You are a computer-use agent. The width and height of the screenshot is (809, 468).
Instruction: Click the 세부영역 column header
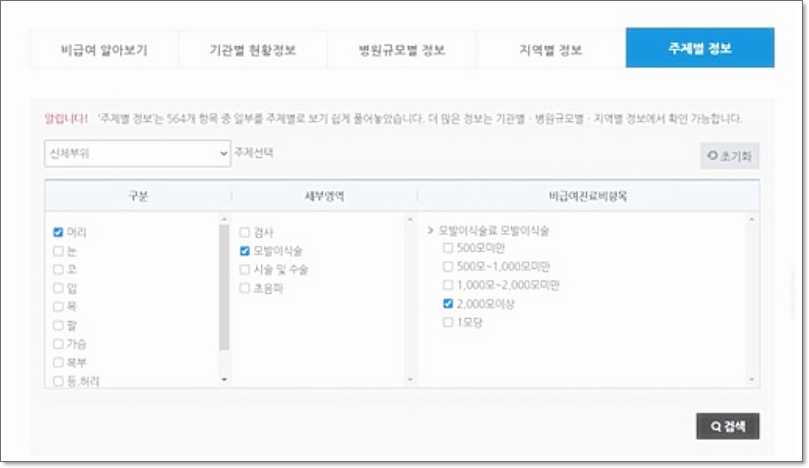pos(325,196)
